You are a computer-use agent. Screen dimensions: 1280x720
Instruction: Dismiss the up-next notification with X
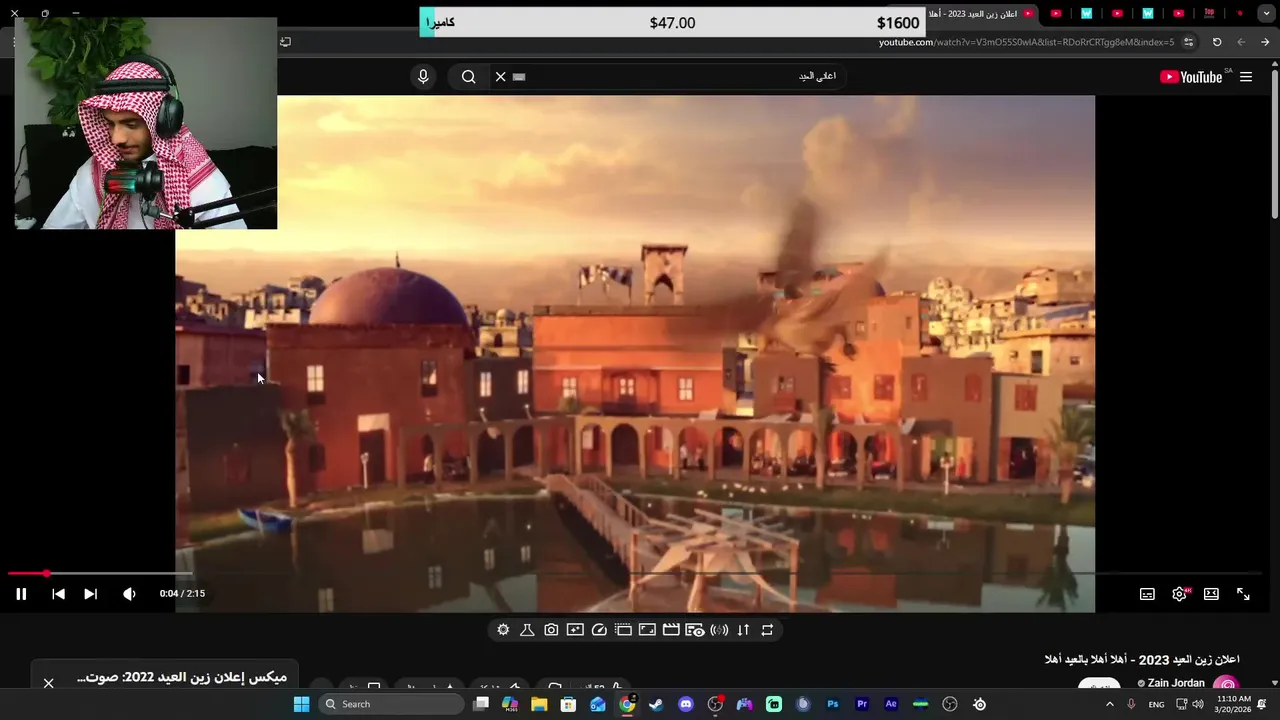click(x=48, y=683)
